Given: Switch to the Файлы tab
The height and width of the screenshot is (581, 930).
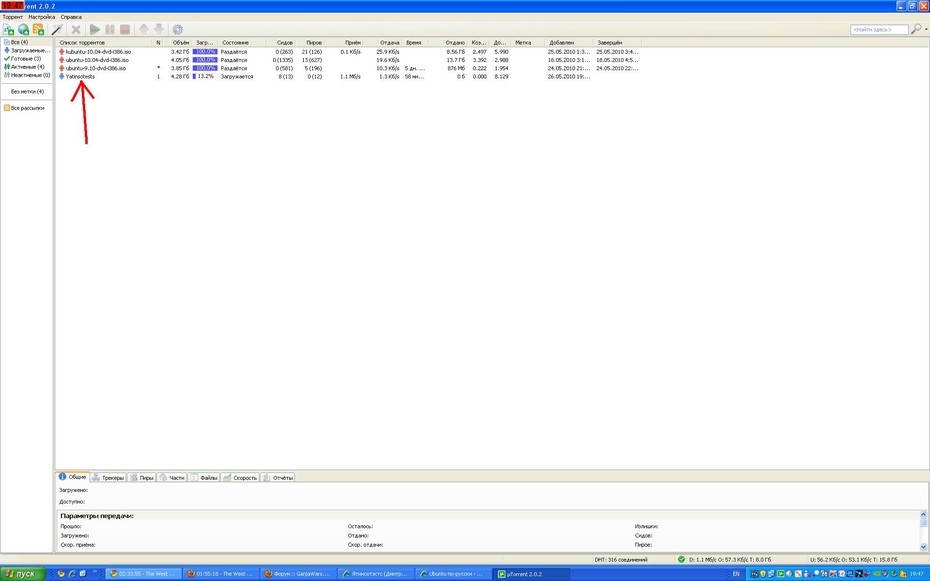Looking at the screenshot, I should tap(203, 478).
